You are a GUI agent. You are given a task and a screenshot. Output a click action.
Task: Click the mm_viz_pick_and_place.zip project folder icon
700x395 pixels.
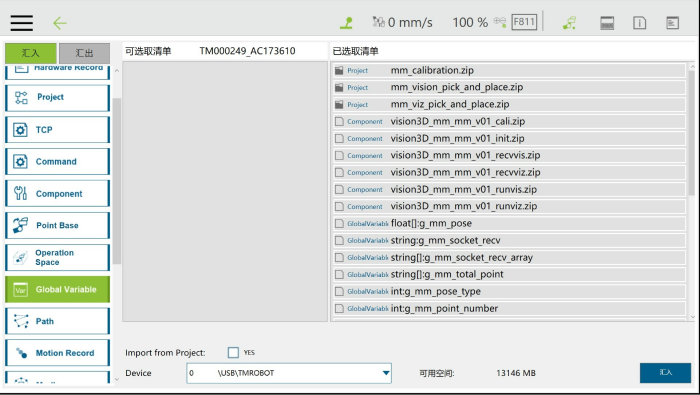[339, 104]
